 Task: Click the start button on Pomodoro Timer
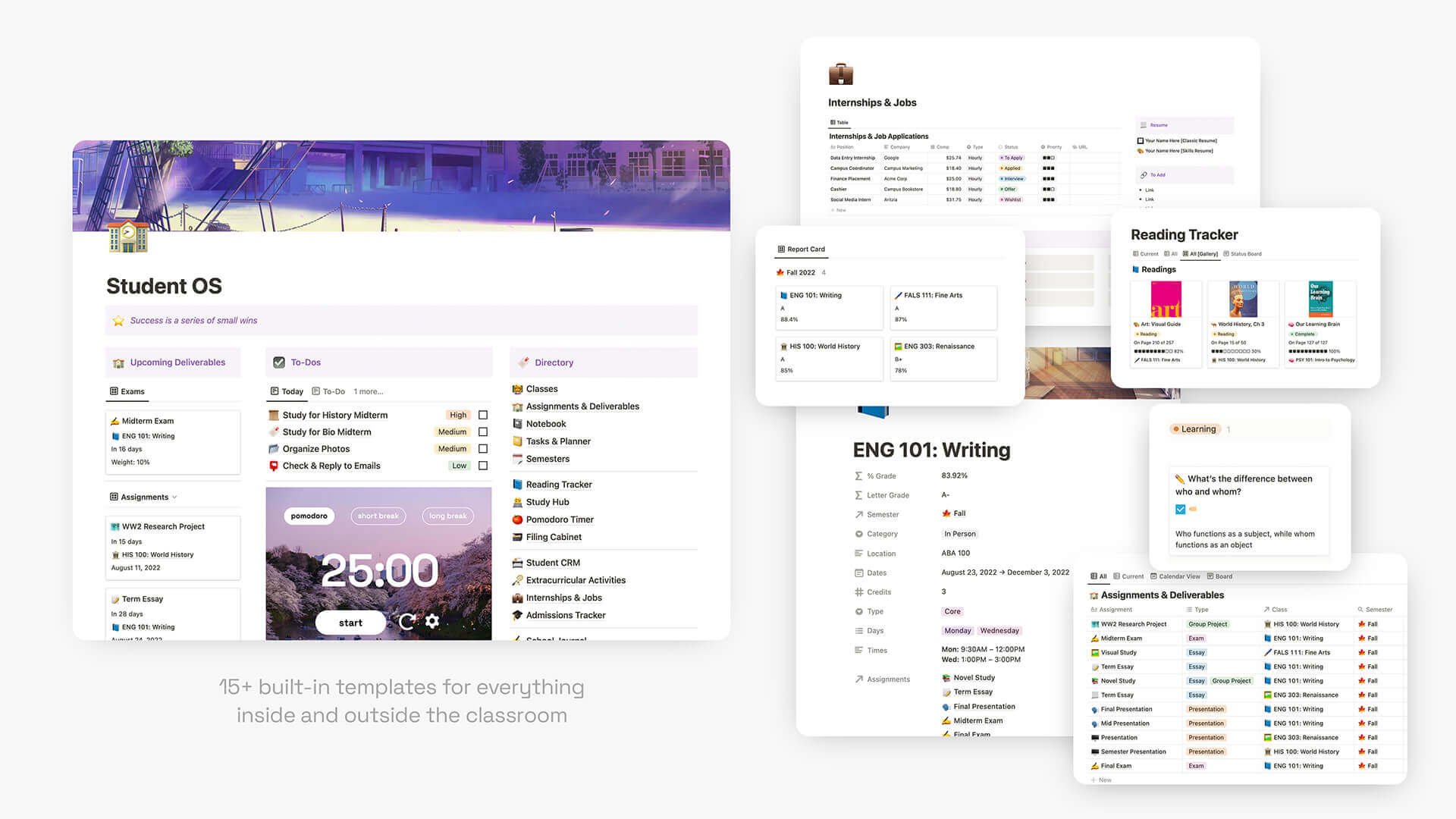350,621
